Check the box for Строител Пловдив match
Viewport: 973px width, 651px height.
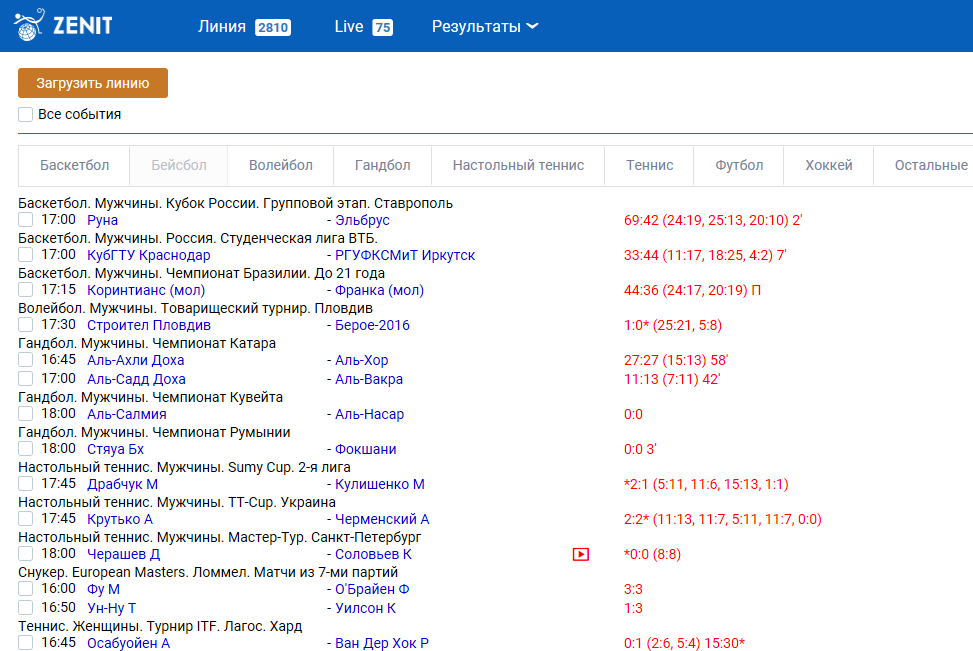(x=25, y=325)
